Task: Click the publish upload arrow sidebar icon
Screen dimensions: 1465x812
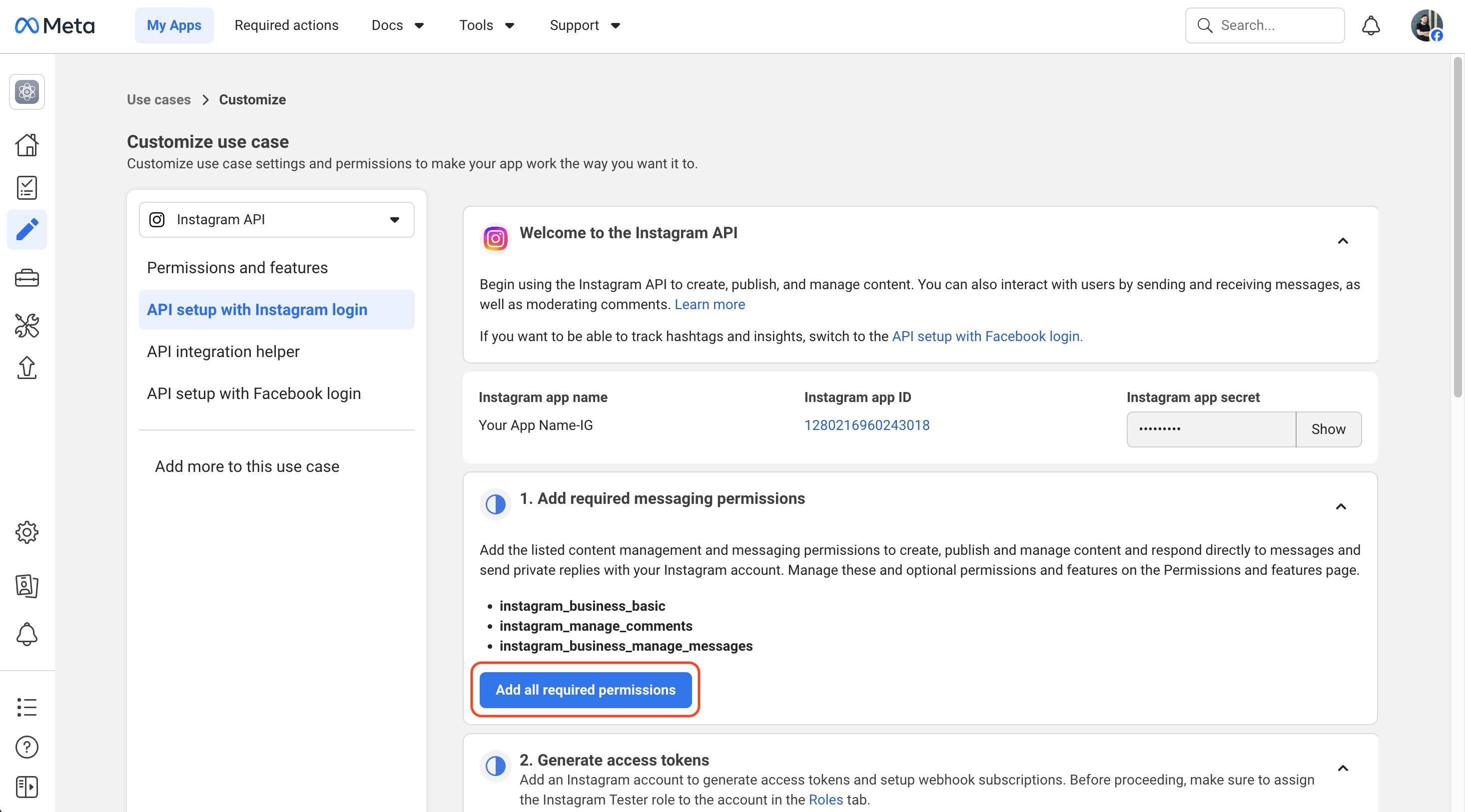Action: [26, 368]
